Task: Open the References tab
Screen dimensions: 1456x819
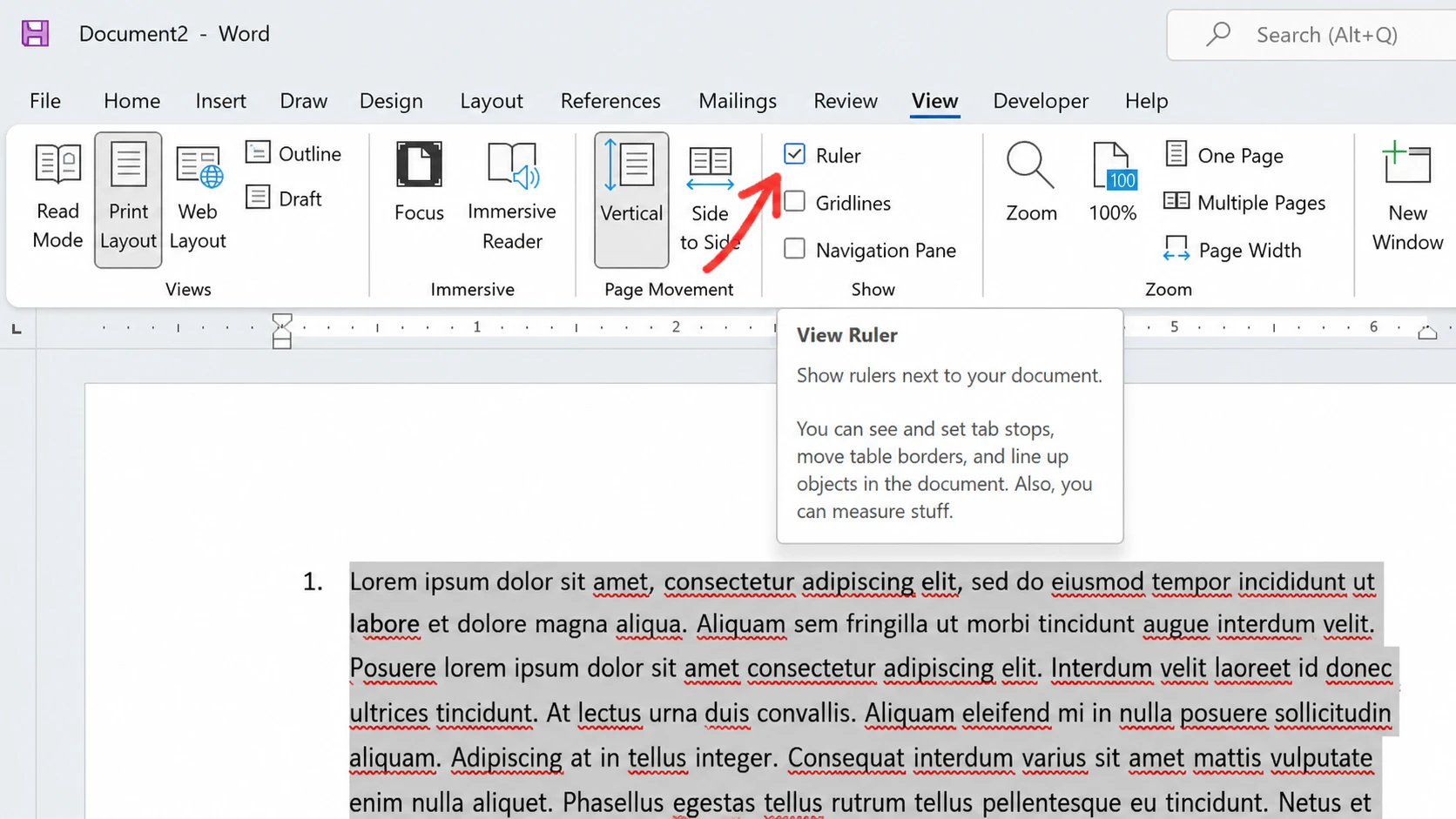Action: [x=610, y=101]
